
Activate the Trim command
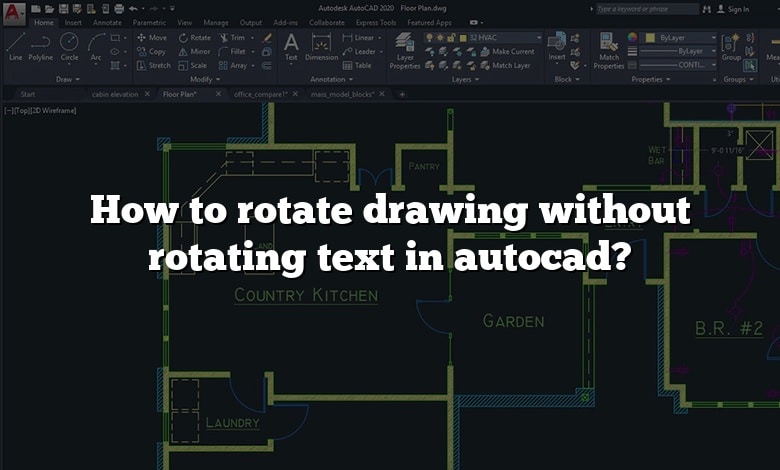pyautogui.click(x=232, y=38)
